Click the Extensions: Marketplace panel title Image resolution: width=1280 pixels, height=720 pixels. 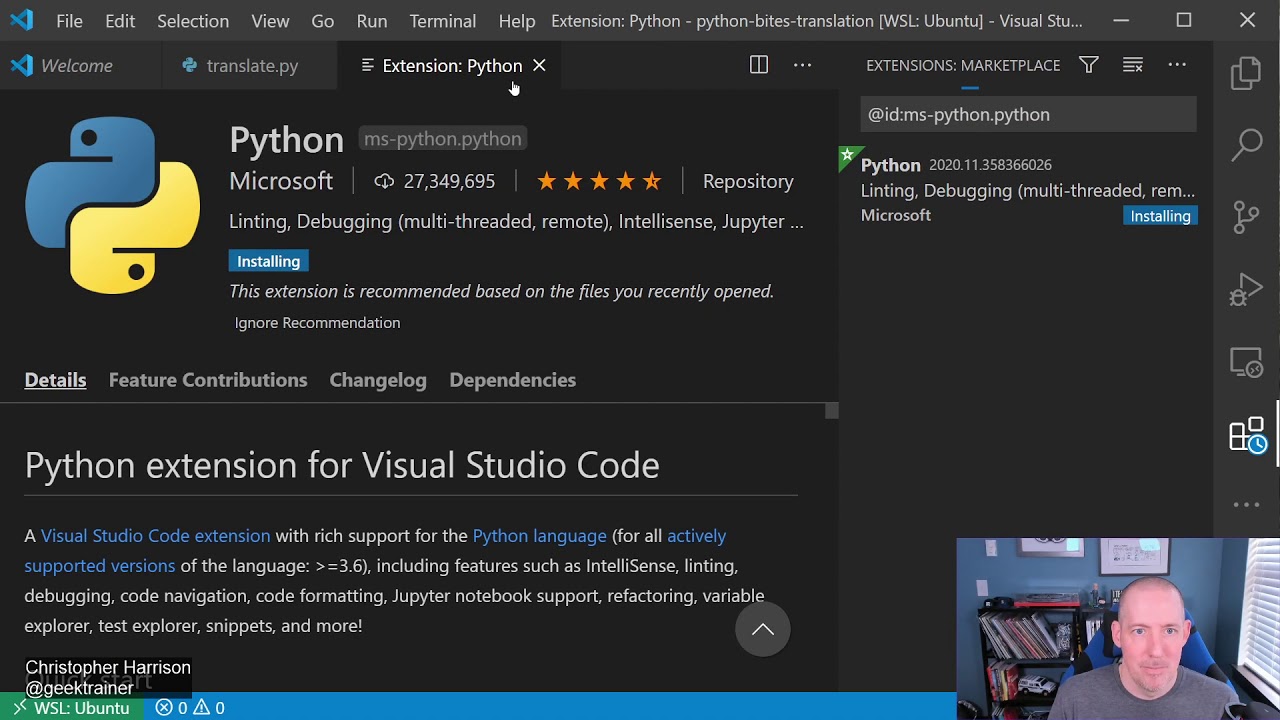point(963,65)
